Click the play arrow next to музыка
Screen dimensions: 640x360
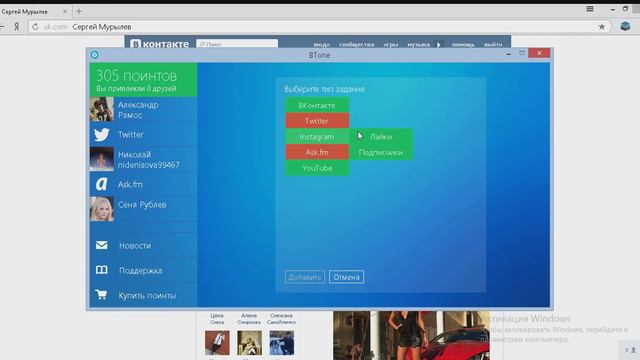439,44
